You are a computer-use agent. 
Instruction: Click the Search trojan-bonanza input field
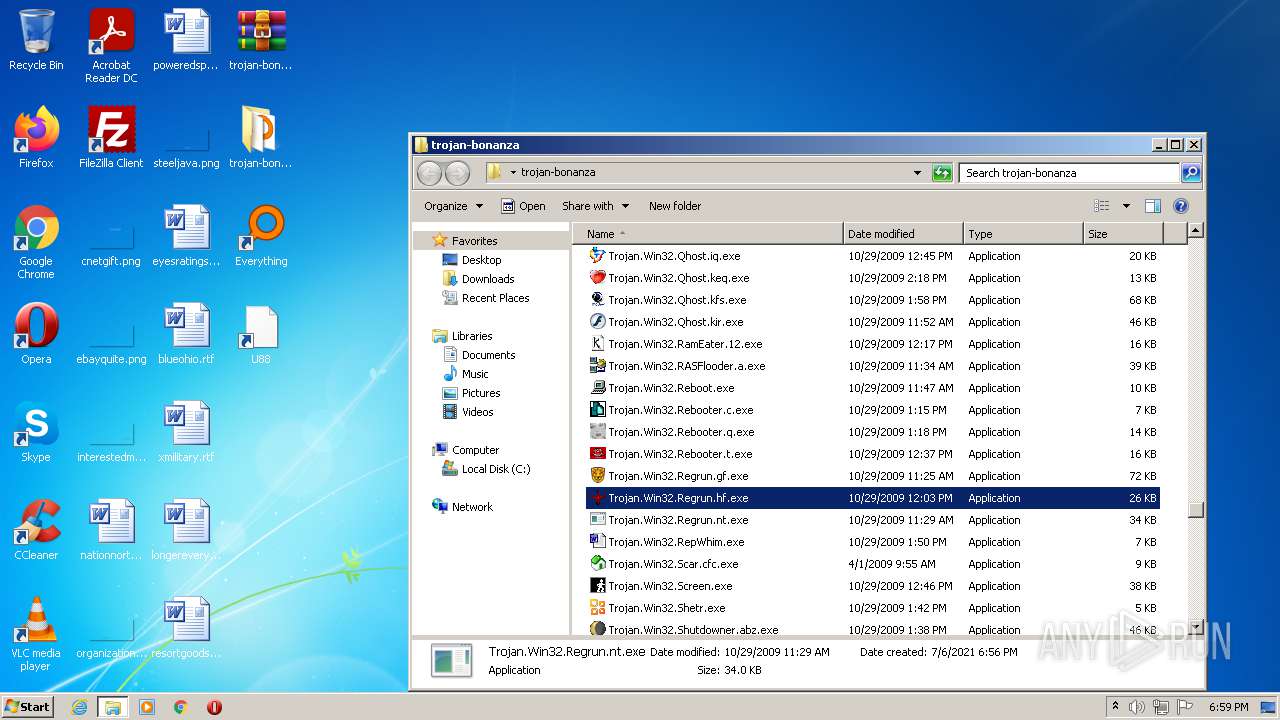(x=1069, y=173)
